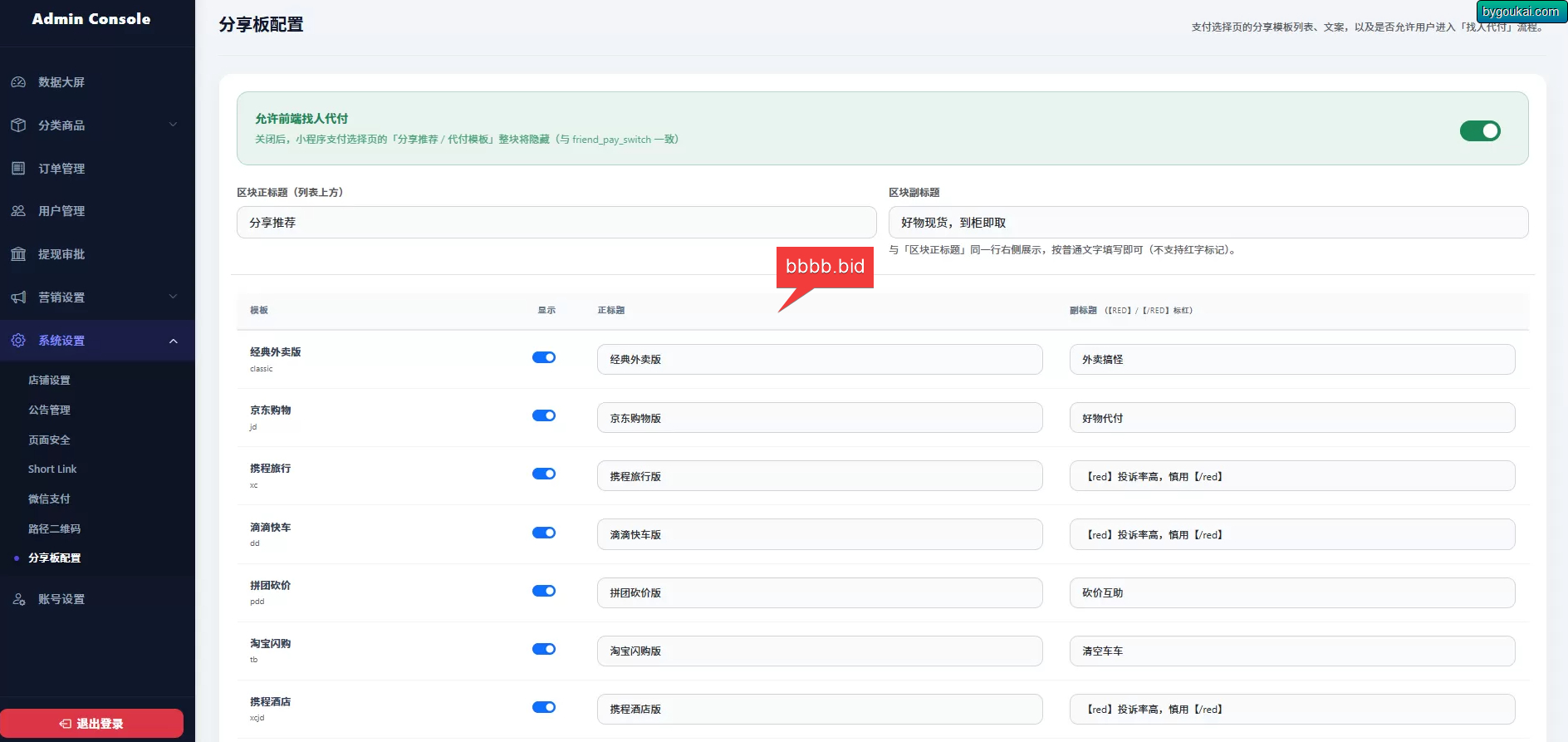Toggle display for 淘宝闪购 template
This screenshot has width=1568, height=742.
click(x=544, y=649)
